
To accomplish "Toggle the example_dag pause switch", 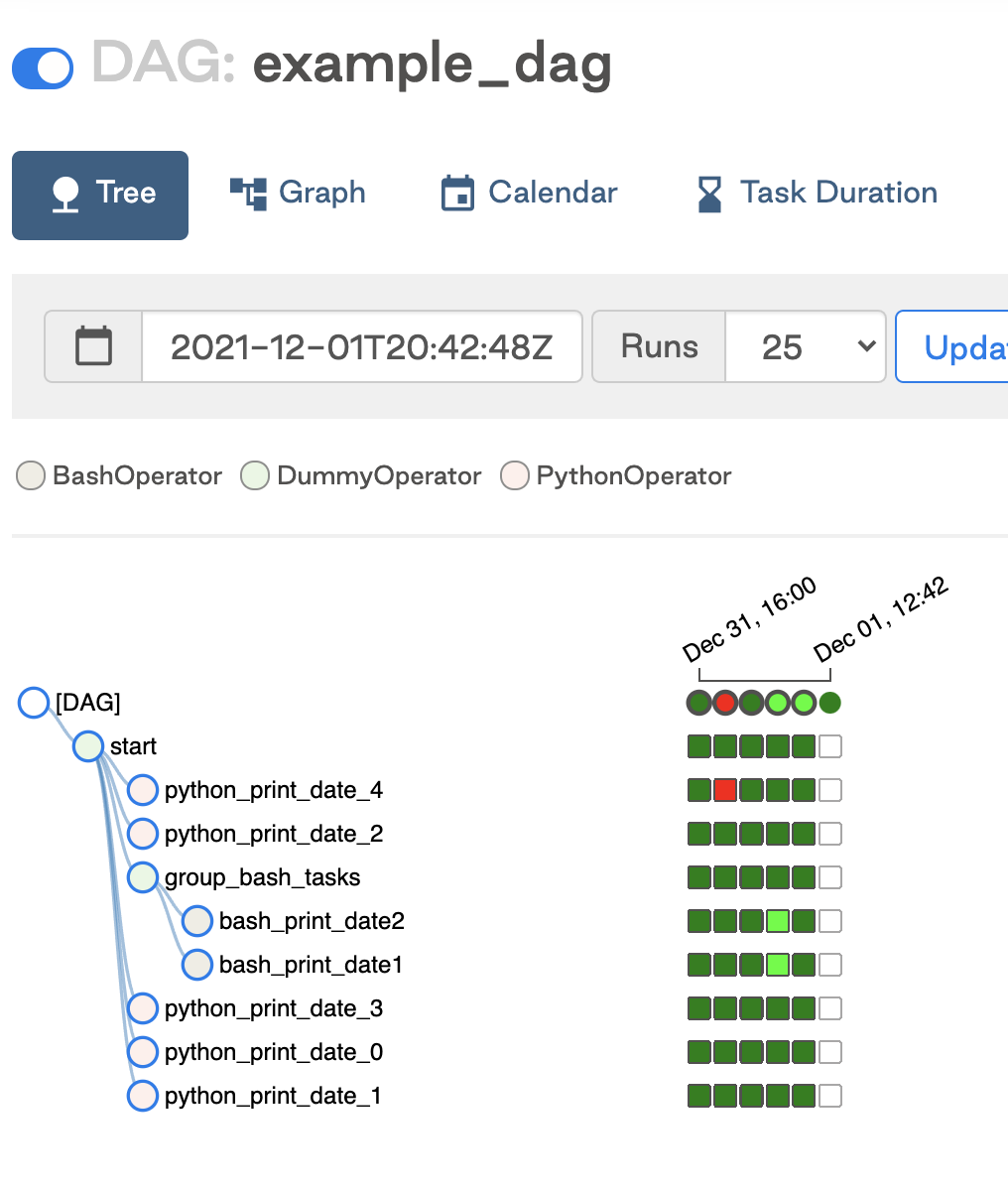I will pyautogui.click(x=43, y=68).
